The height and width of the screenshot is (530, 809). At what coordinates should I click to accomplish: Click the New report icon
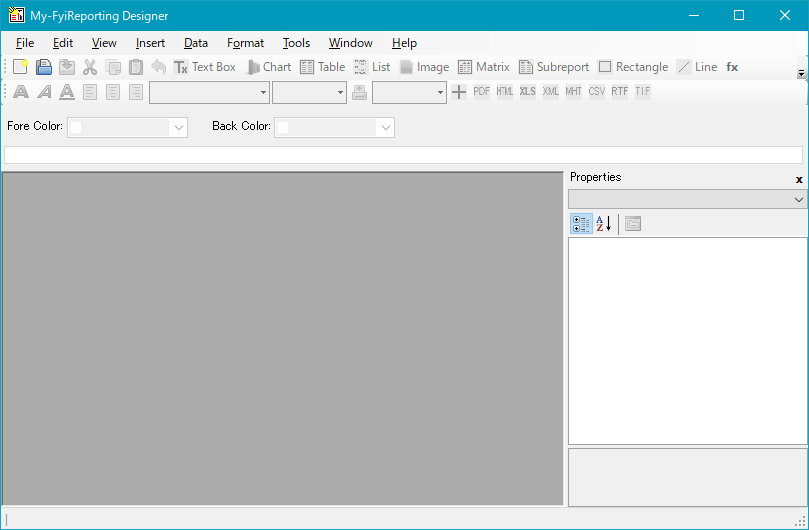pyautogui.click(x=20, y=67)
